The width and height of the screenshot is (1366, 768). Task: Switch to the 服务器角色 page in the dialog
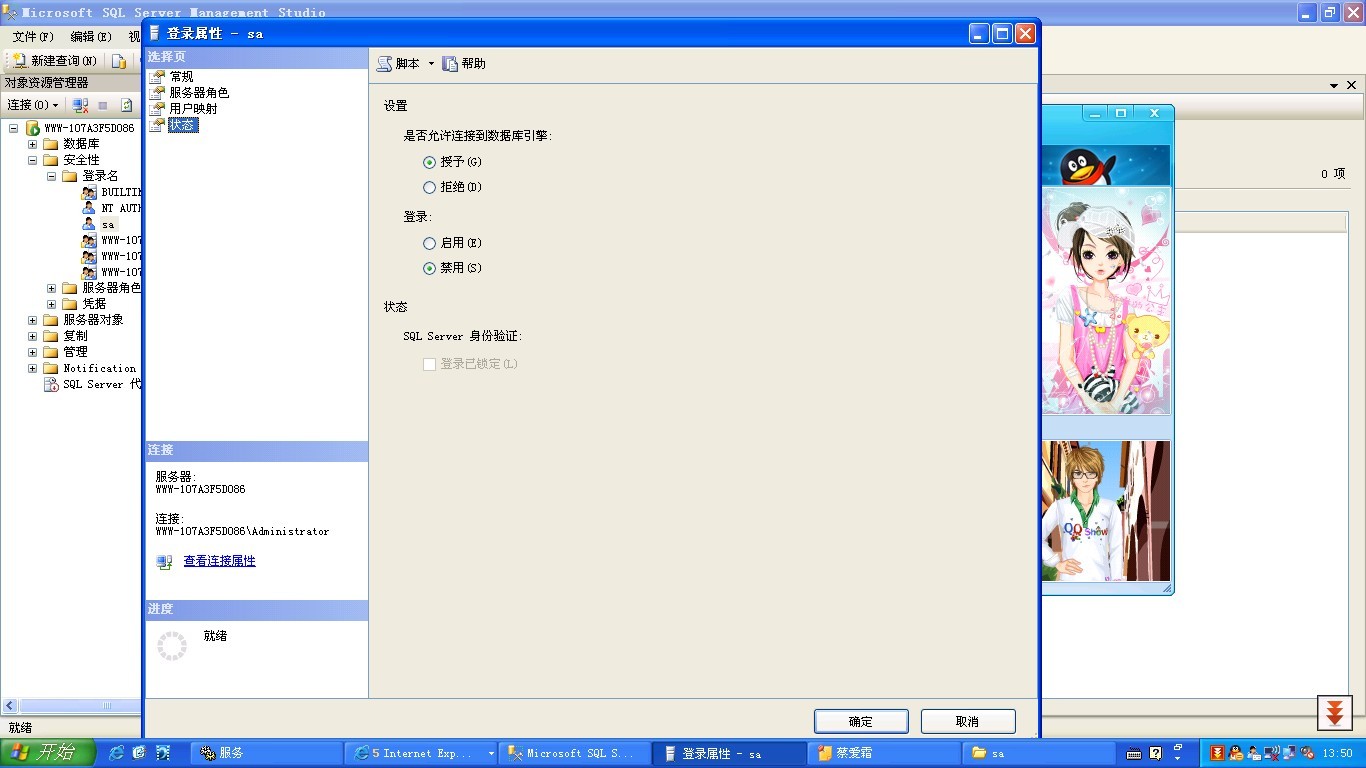click(199, 93)
